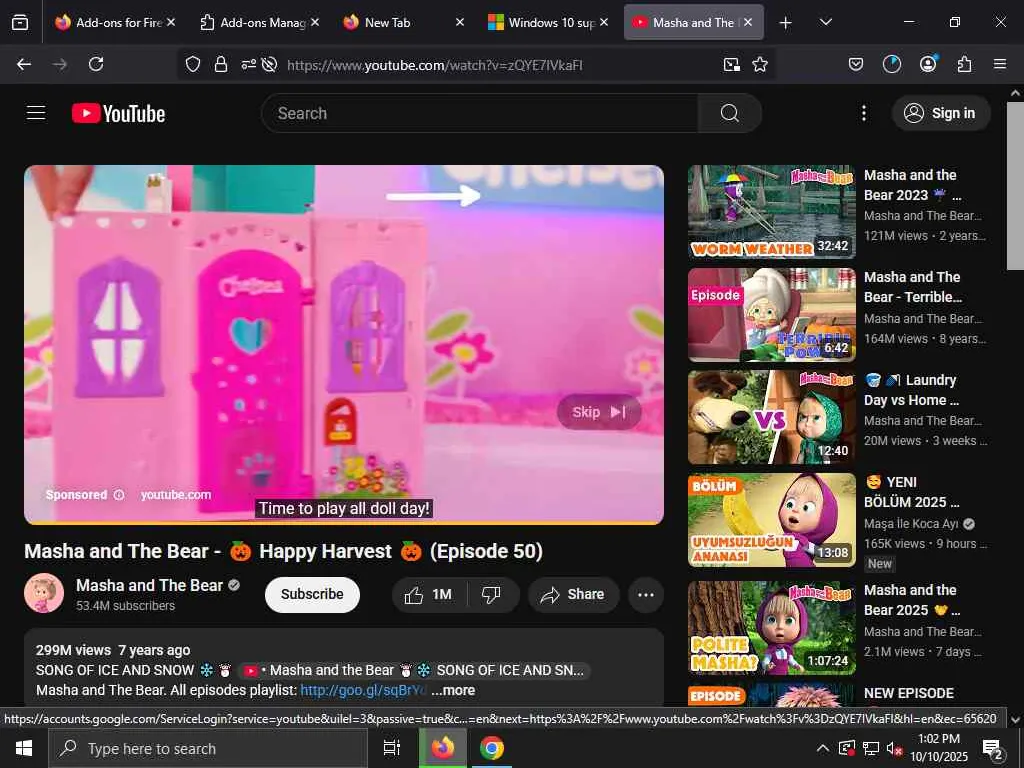
Task: Open the Worm Weather video thumbnail
Action: pyautogui.click(x=771, y=212)
